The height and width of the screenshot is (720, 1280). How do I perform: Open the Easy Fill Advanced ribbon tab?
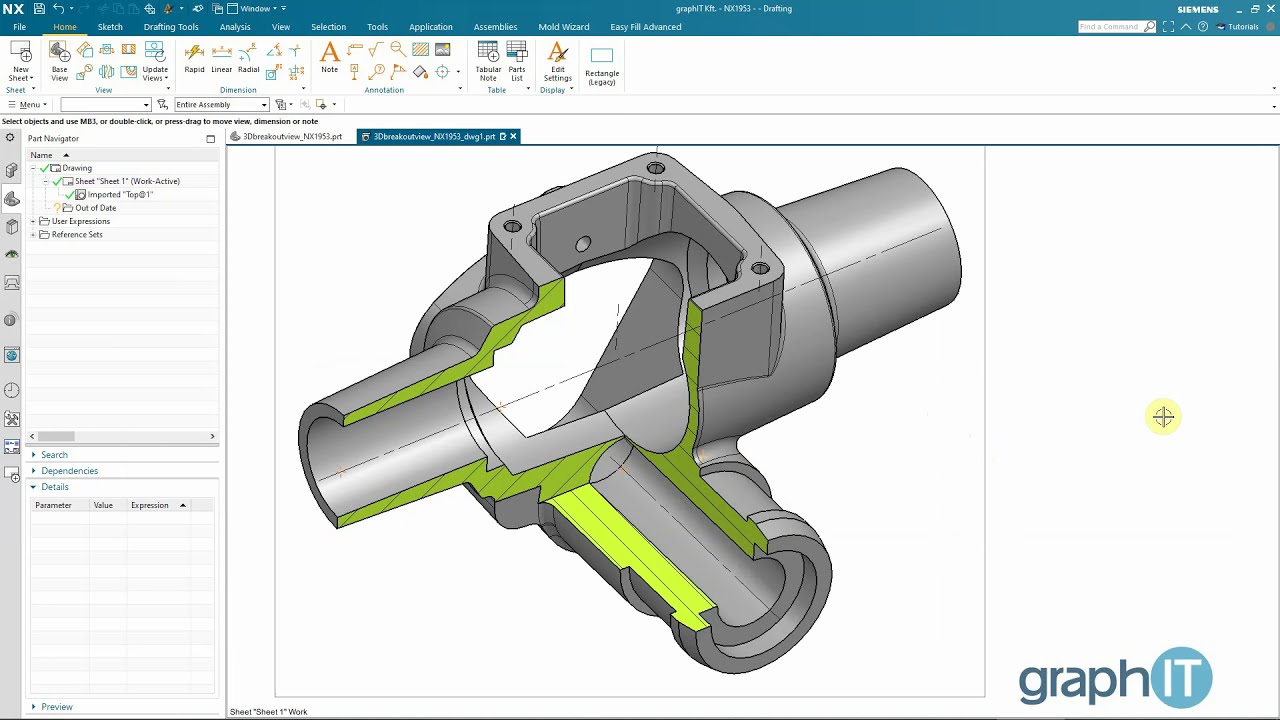point(646,27)
